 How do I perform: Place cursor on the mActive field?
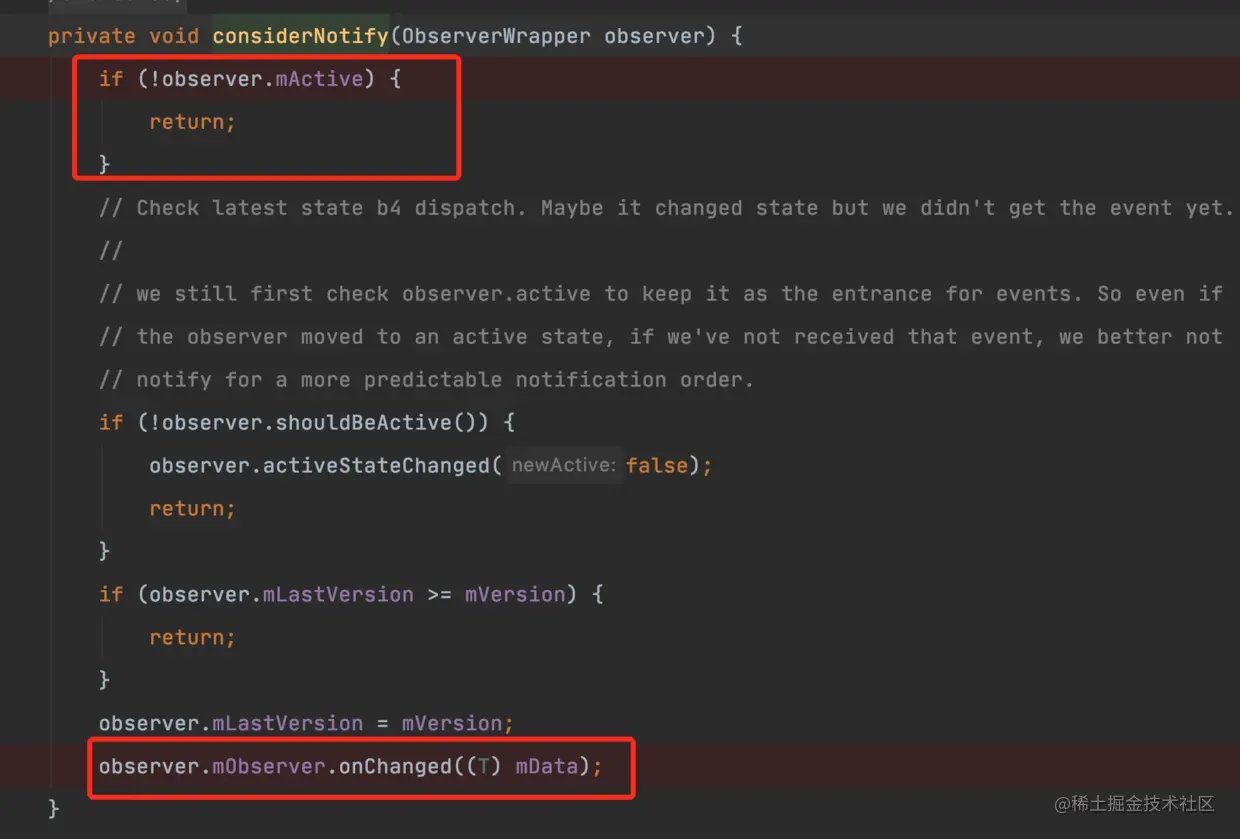coord(319,80)
